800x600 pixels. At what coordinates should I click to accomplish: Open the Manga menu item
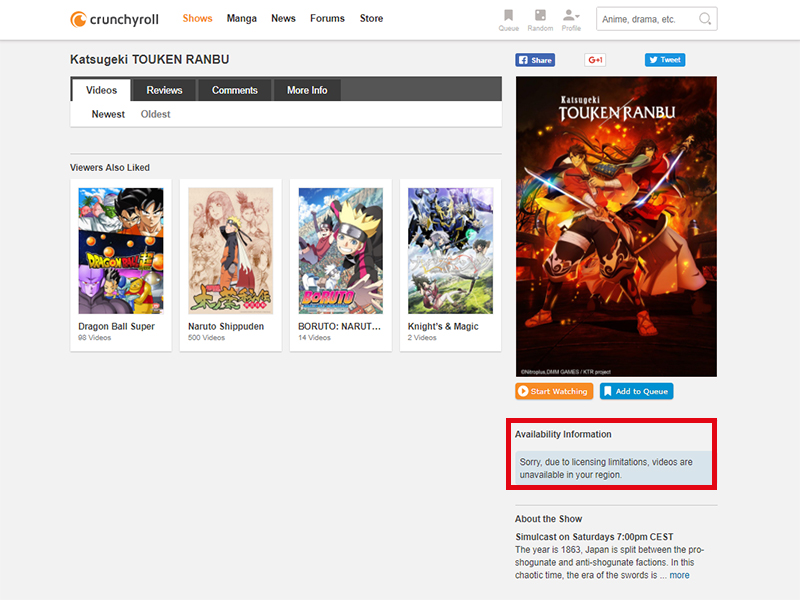coord(241,18)
